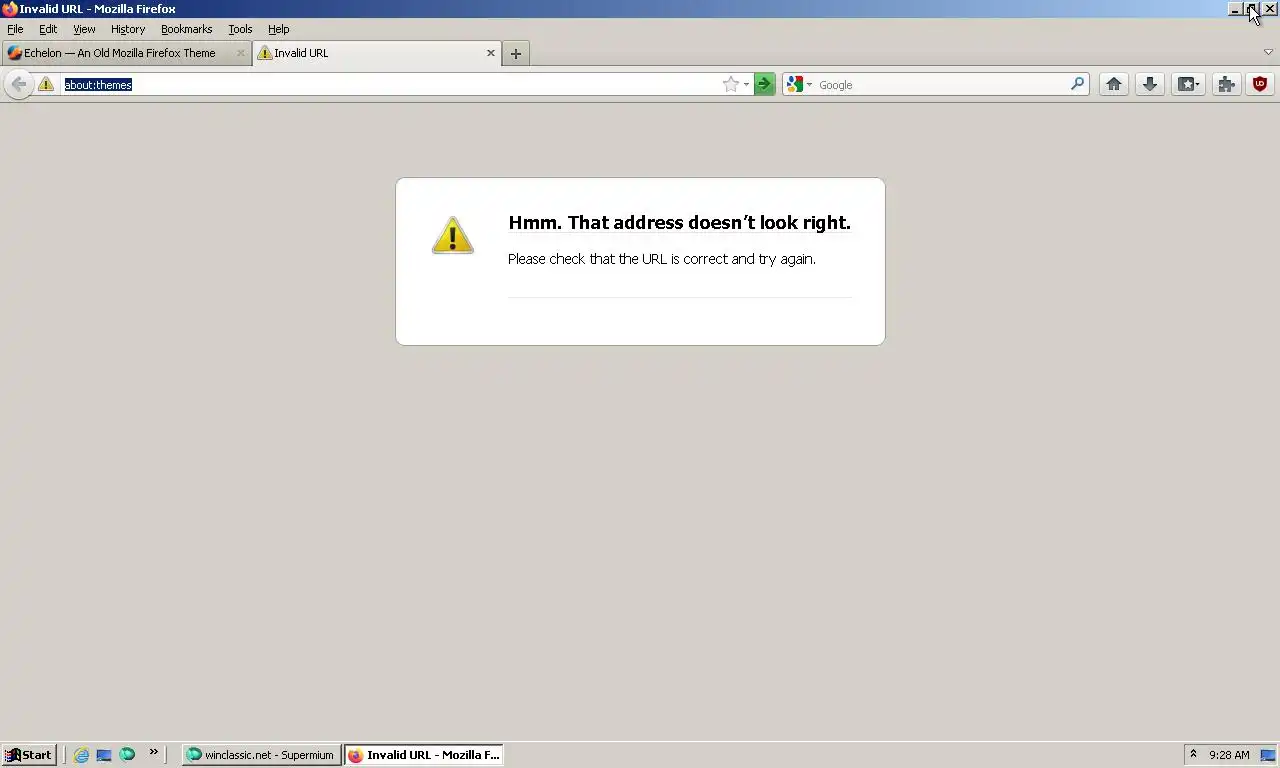Click the 'Please check that the URL' message
The image size is (1280, 768).
pos(662,259)
